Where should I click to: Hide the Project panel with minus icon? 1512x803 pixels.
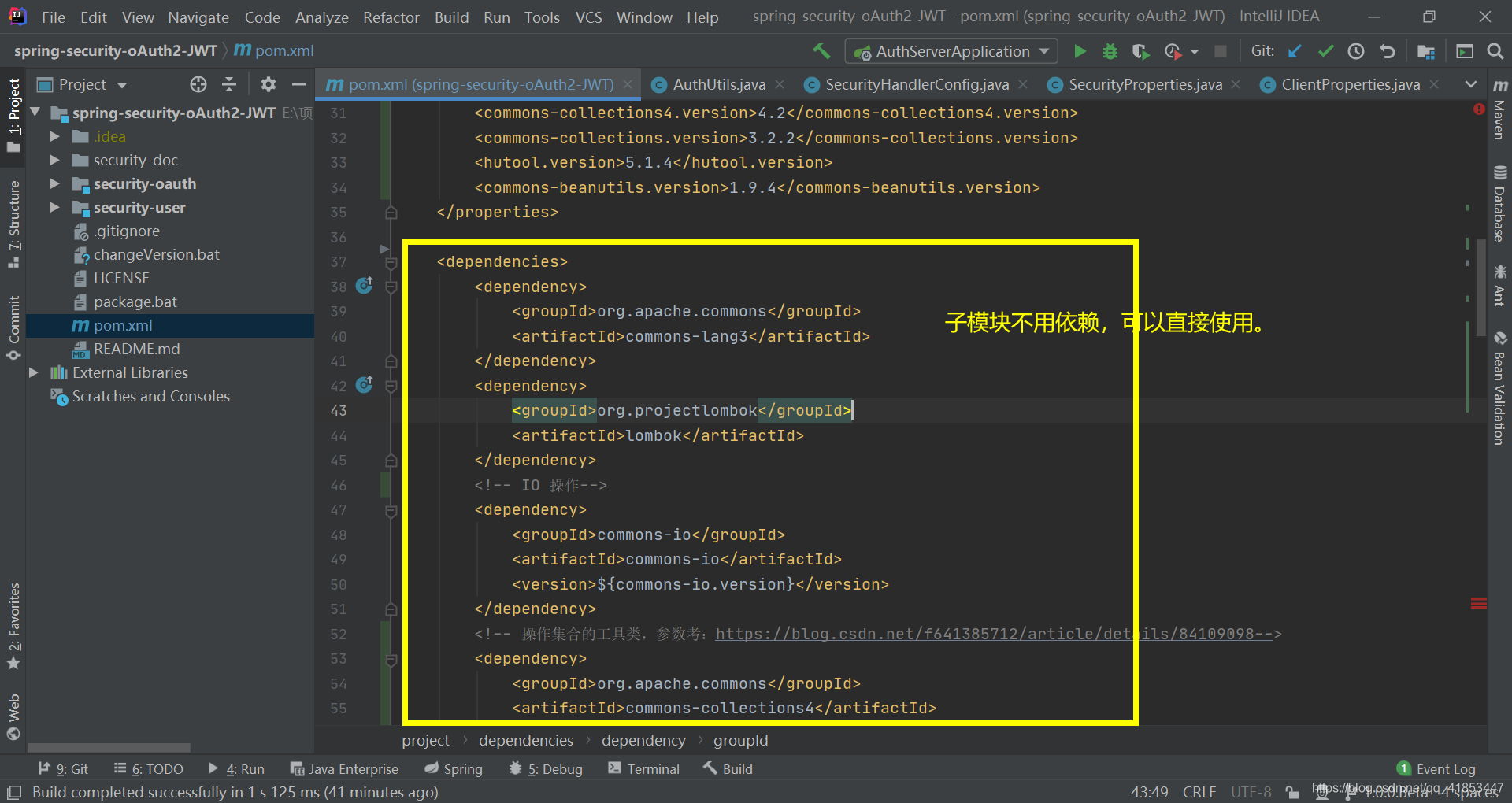[298, 84]
